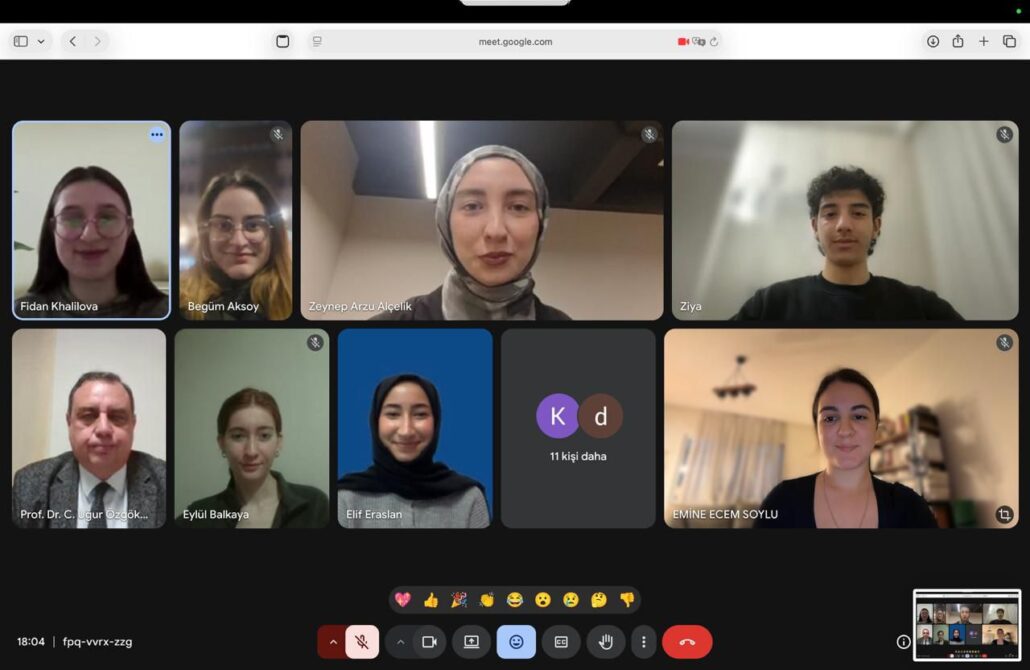
Task: Click the meet.google.com address bar
Action: tap(515, 41)
